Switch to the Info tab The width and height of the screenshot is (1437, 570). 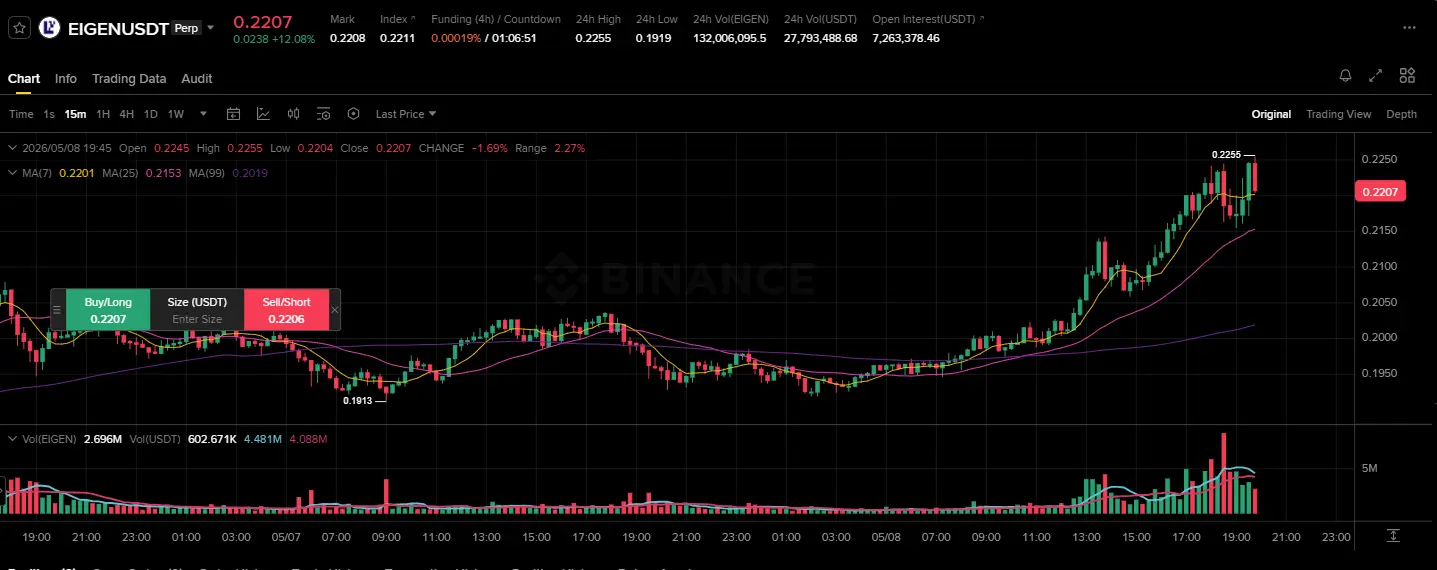pos(66,79)
